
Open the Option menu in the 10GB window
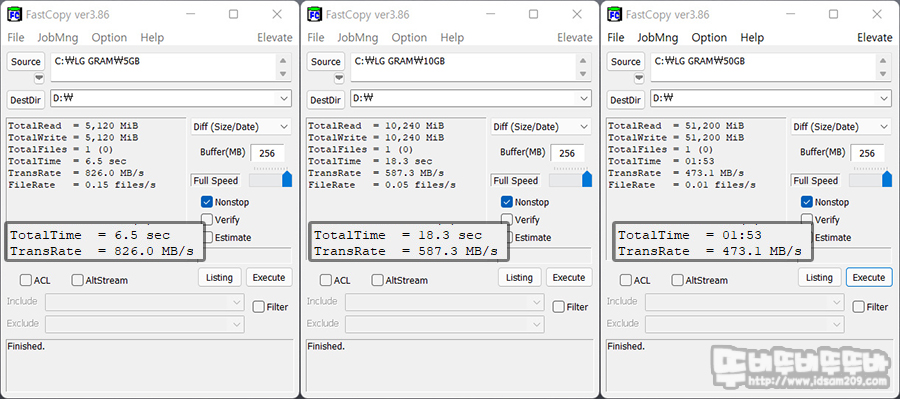(409, 37)
